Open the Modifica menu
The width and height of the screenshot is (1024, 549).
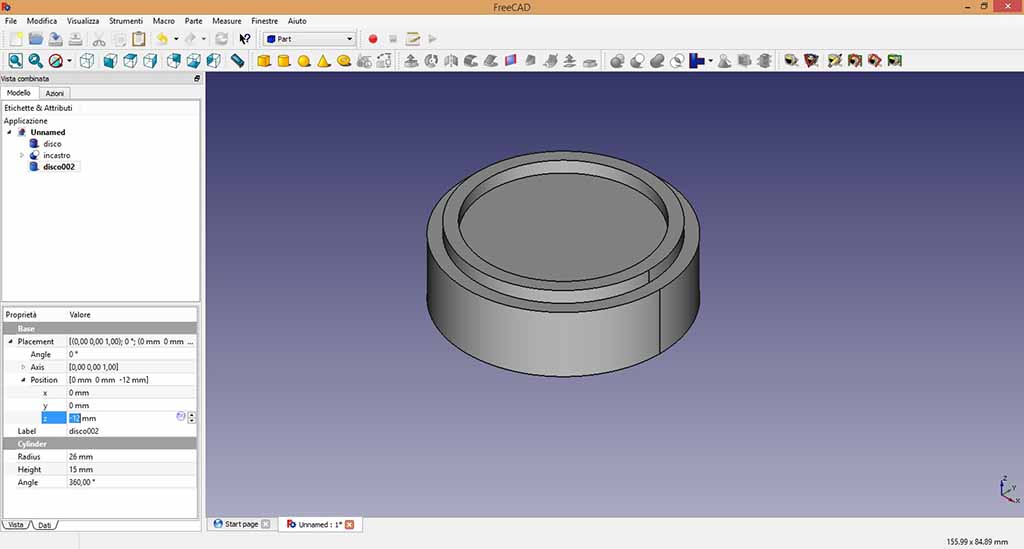point(42,21)
